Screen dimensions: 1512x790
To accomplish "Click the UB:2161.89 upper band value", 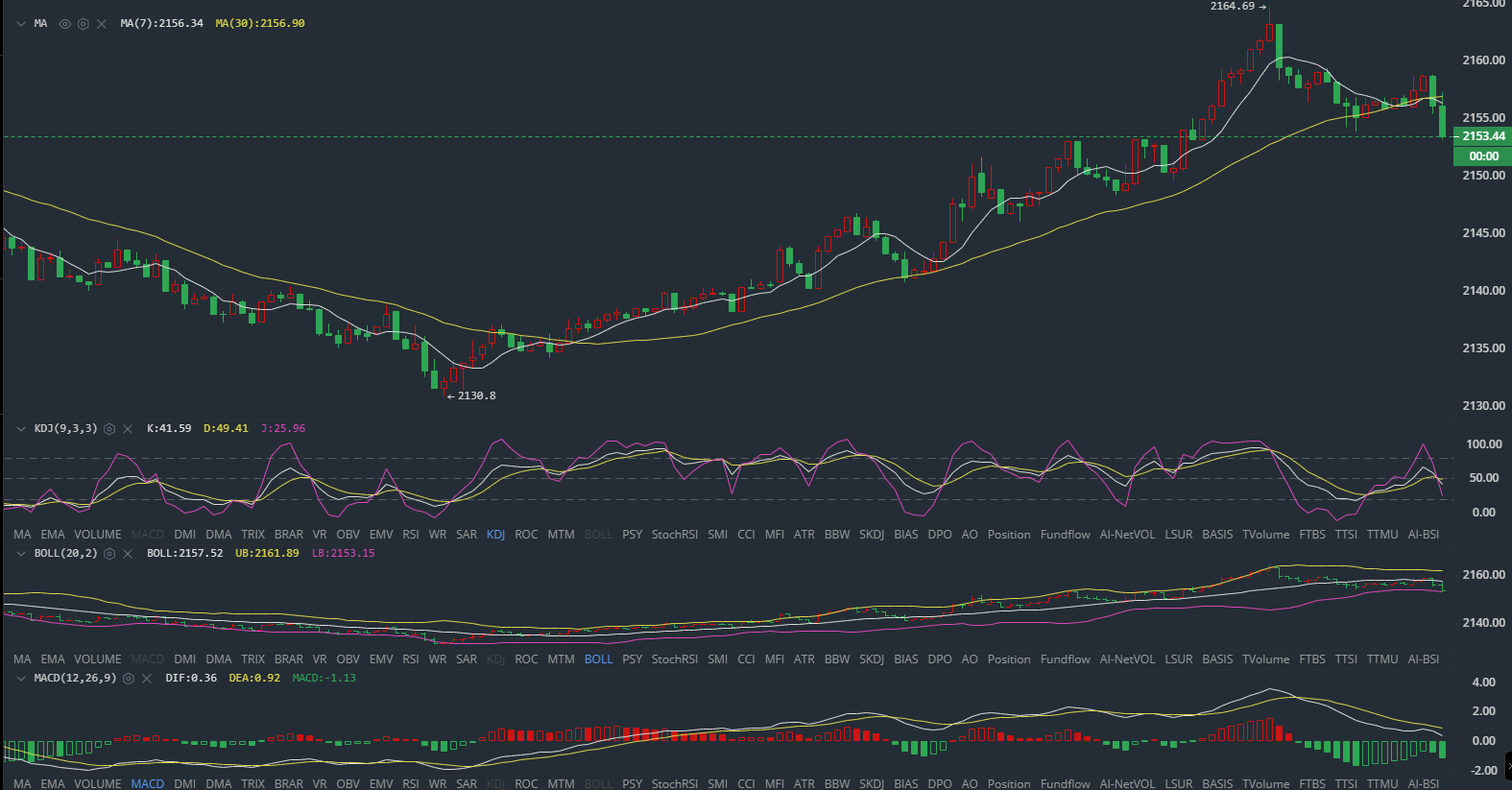I will coord(267,553).
